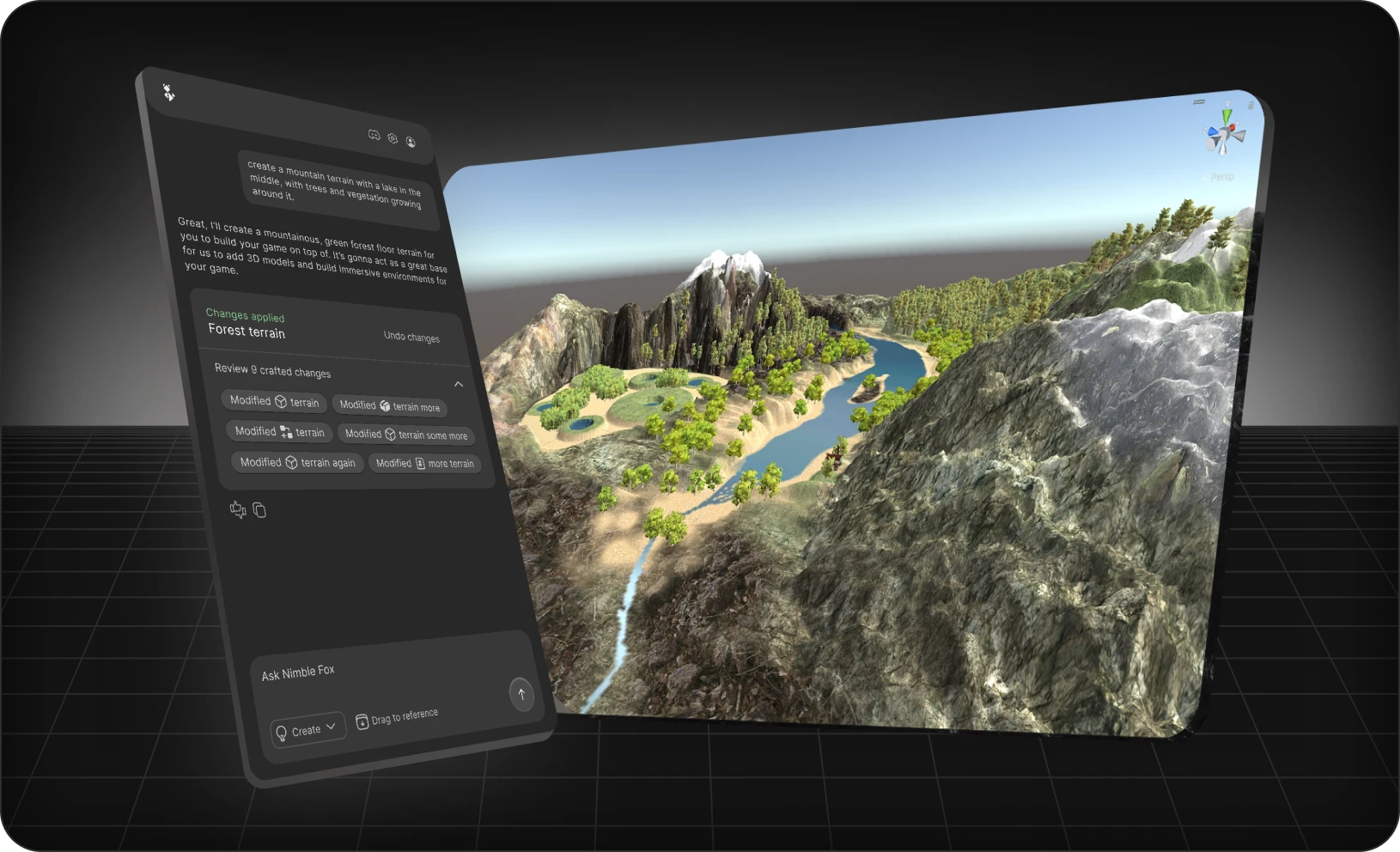This screenshot has width=1400, height=852.
Task: Click the feedback thumbs icon below the changes
Action: click(238, 509)
